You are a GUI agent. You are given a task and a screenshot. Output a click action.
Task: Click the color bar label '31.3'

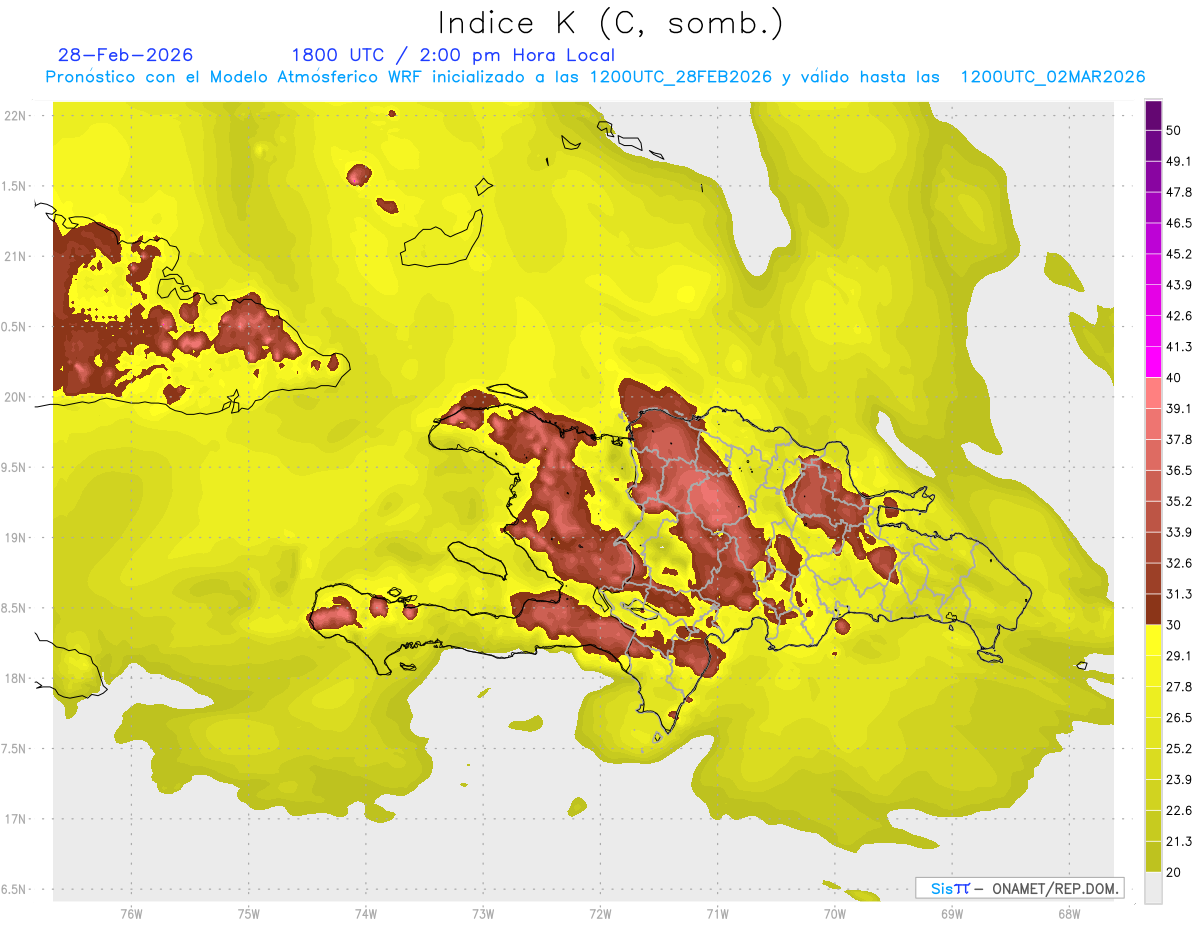pyautogui.click(x=1179, y=594)
